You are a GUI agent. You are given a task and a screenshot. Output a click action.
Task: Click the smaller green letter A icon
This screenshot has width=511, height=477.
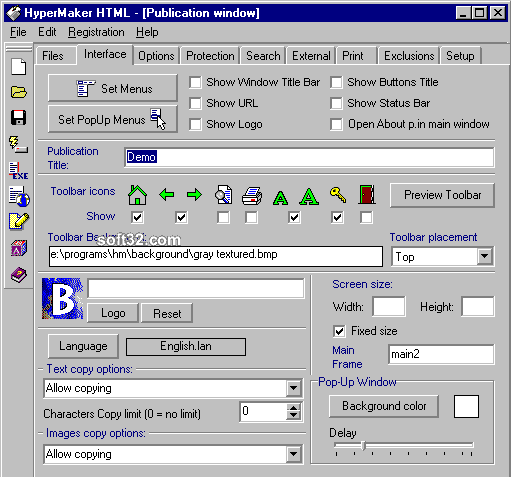click(280, 198)
